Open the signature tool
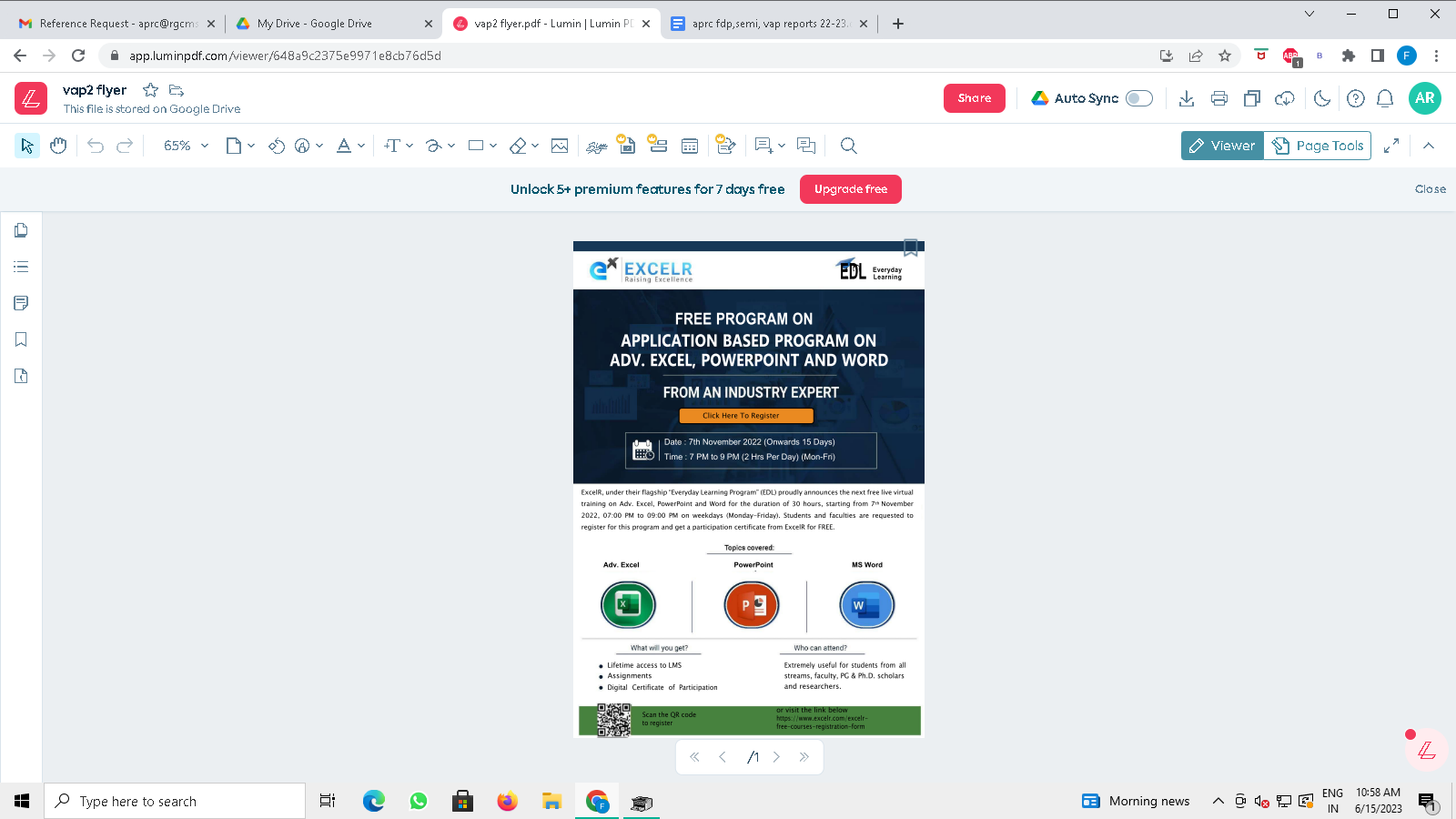1456x819 pixels. pyautogui.click(x=597, y=146)
